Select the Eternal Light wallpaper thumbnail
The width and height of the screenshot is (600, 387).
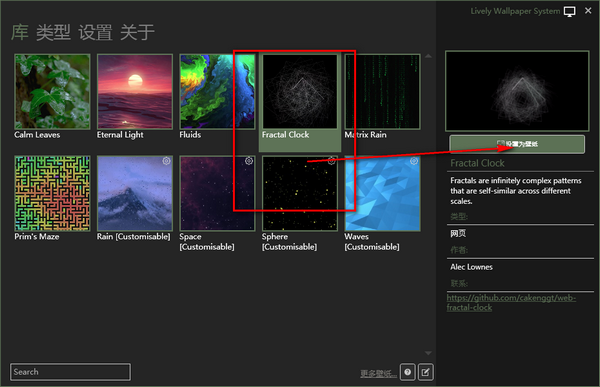pyautogui.click(x=135, y=91)
